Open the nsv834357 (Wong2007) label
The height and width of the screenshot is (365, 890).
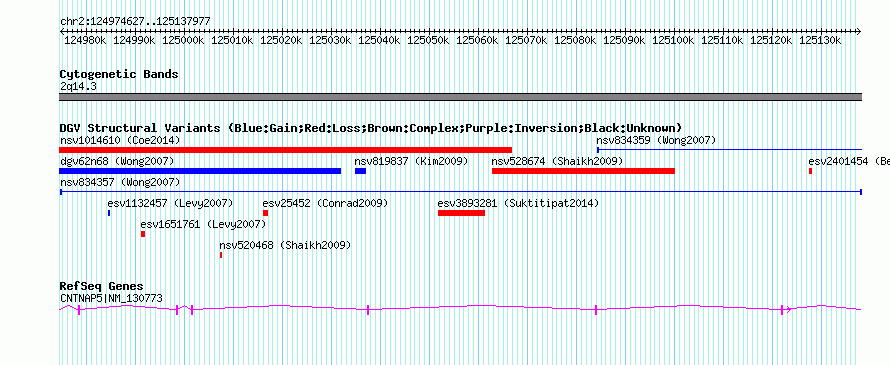tap(120, 182)
